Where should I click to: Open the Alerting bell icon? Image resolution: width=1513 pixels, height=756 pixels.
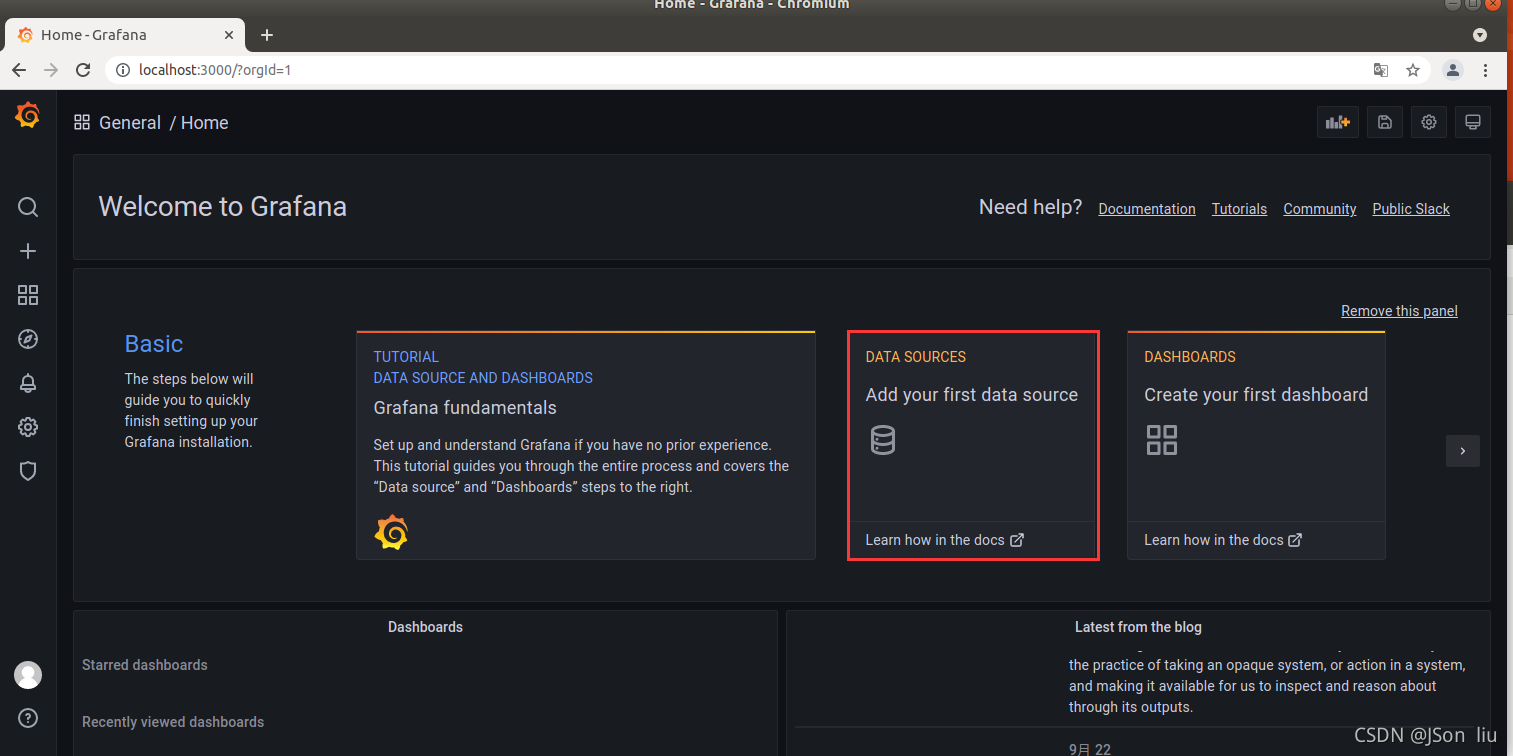coord(28,383)
